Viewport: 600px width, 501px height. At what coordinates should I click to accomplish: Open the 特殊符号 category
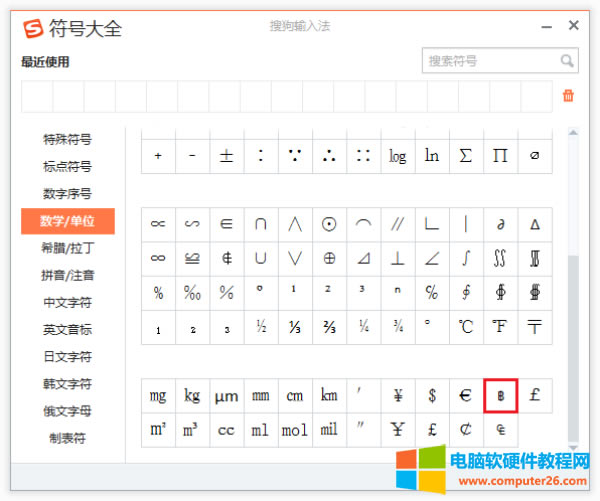[x=67, y=139]
